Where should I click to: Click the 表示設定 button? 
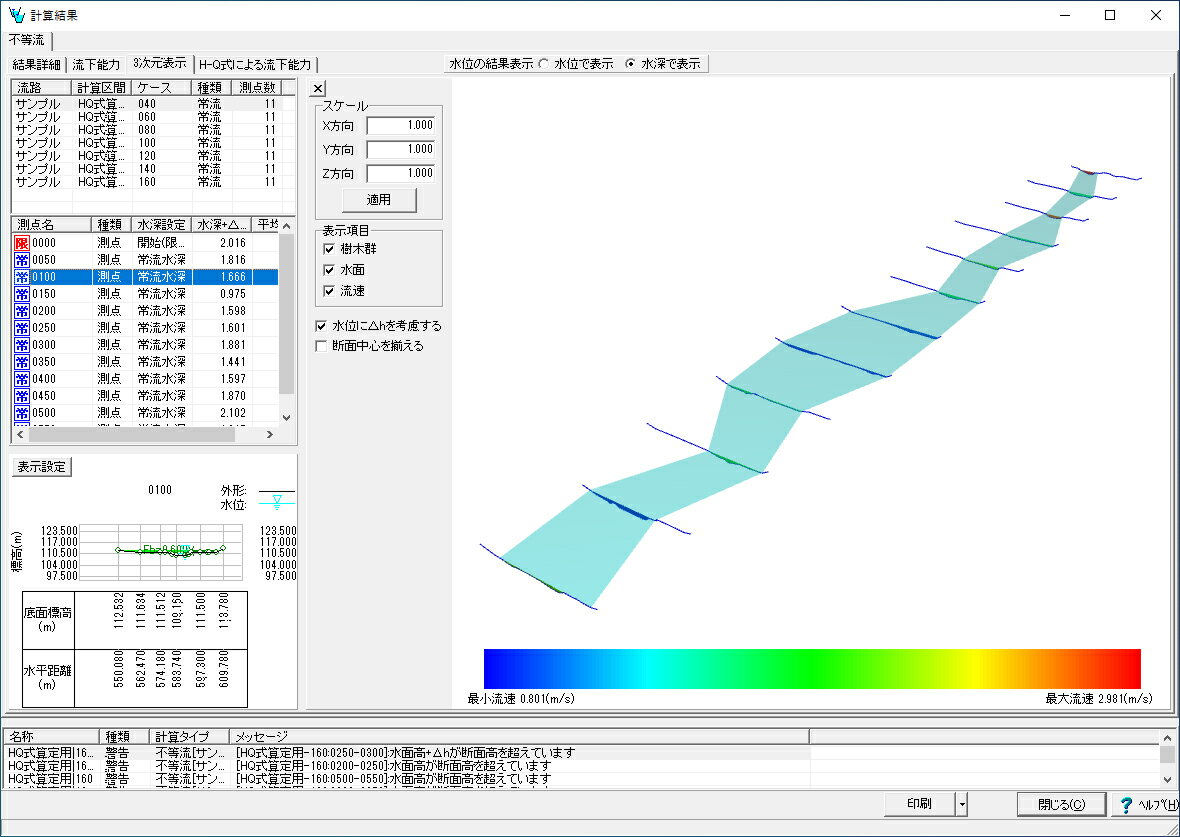point(42,467)
